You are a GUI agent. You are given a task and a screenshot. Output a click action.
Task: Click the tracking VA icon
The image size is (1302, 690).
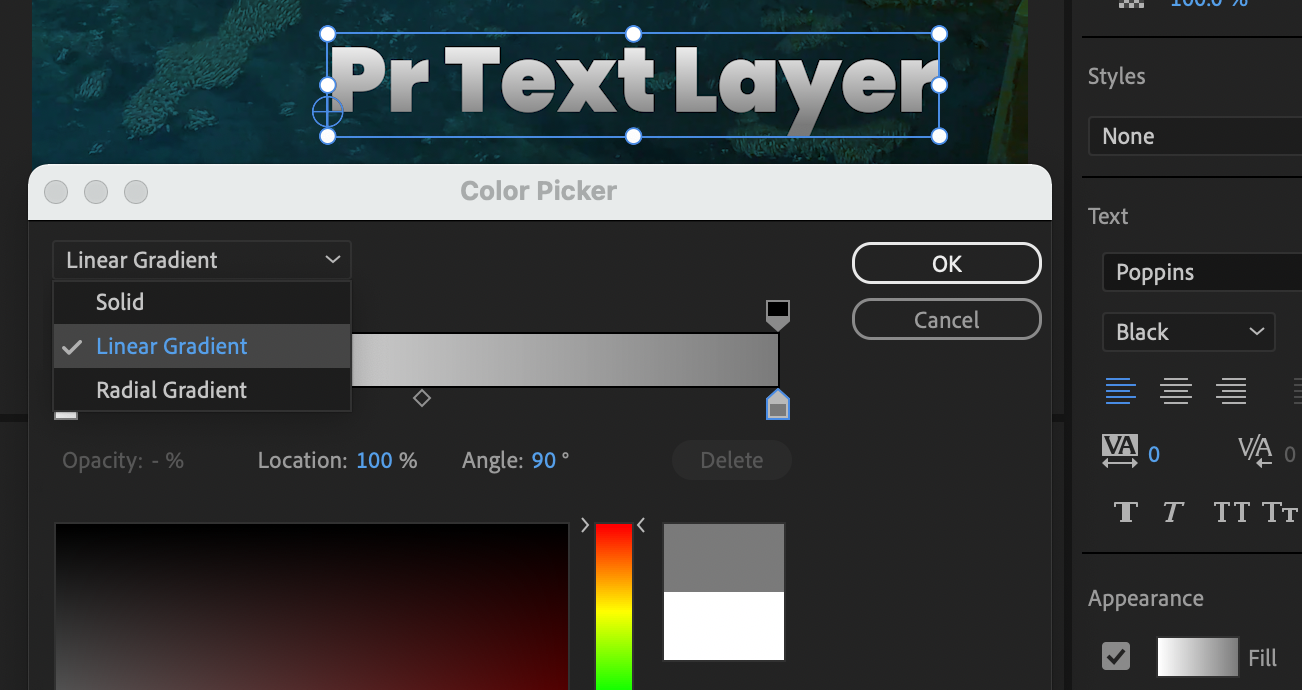(x=1120, y=451)
